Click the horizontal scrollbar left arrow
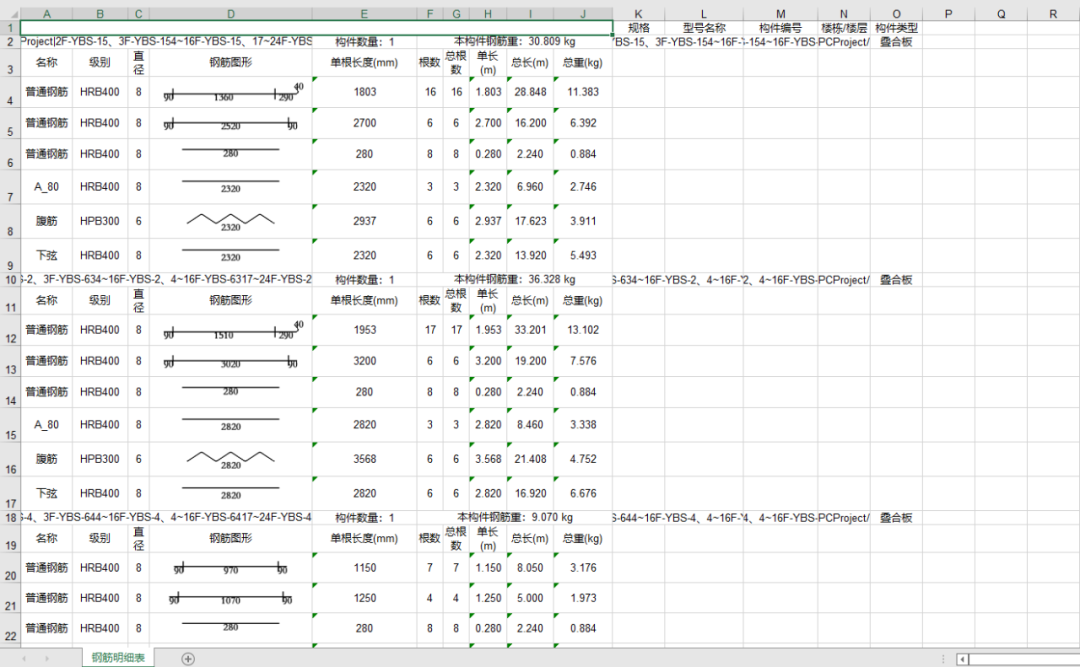This screenshot has height=667, width=1080. click(962, 659)
